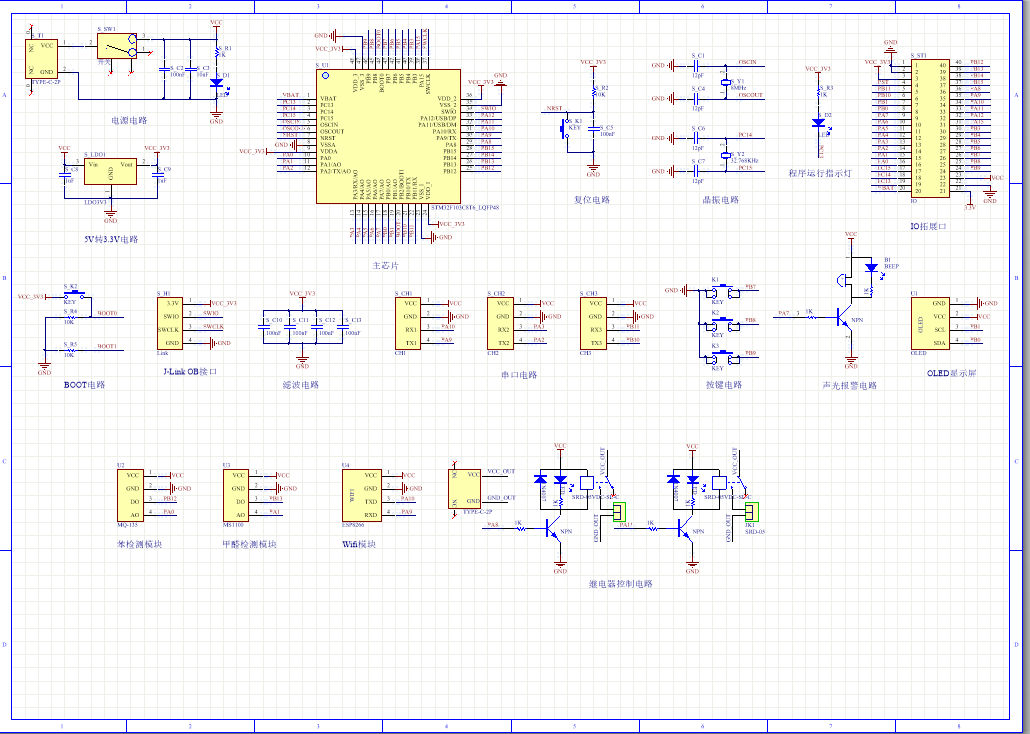1030x734 pixels.
Task: Click the '晶振电路' section label
Action: tap(721, 200)
